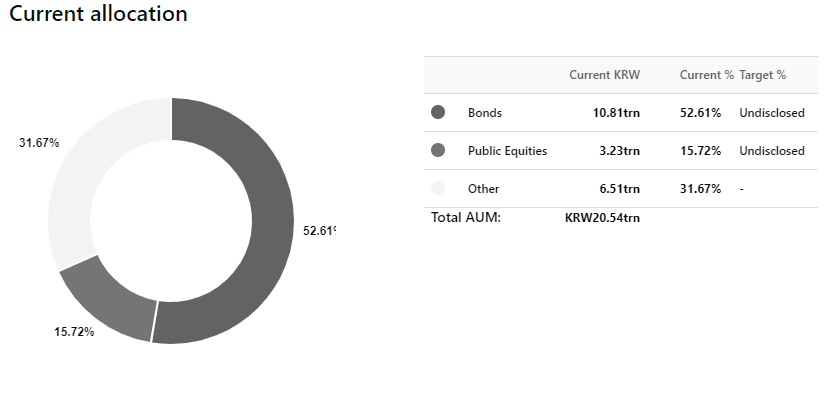The width and height of the screenshot is (831, 394).
Task: Click the 31.67% chart label
Action: tap(39, 143)
